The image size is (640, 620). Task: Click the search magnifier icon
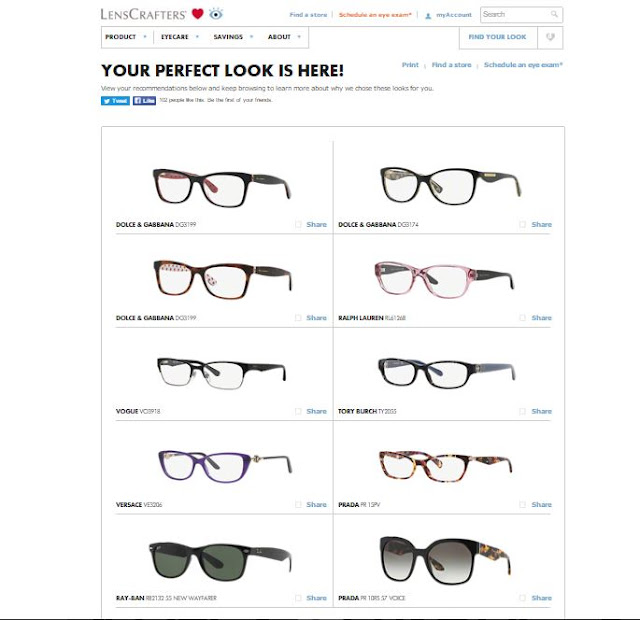(554, 14)
